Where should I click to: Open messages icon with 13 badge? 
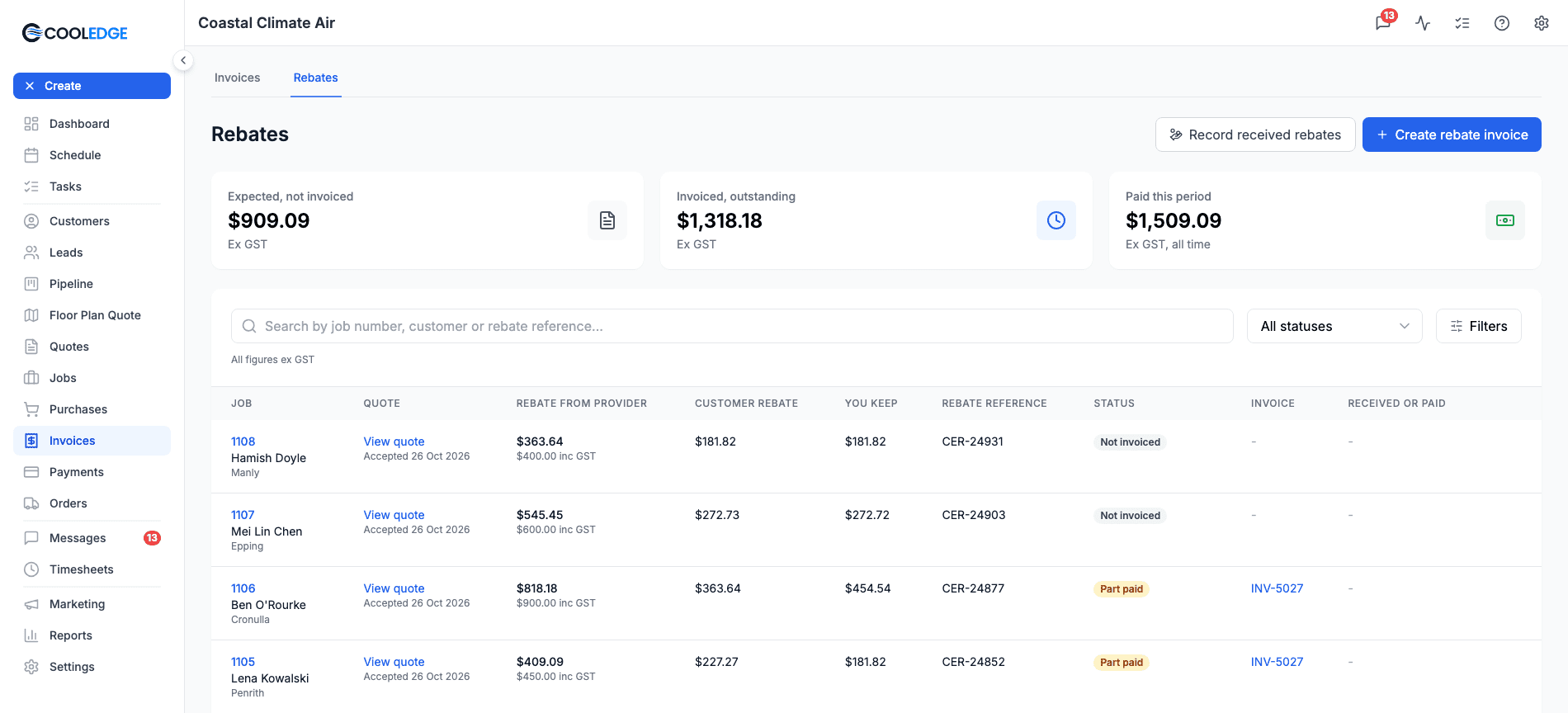1384,22
